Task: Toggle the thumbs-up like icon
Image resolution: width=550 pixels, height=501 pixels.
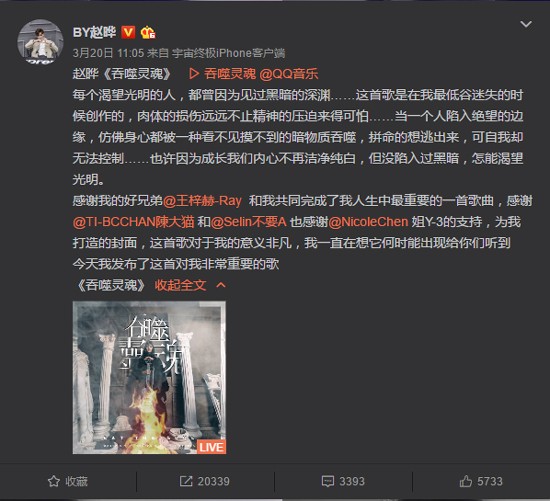Action: (x=466, y=481)
